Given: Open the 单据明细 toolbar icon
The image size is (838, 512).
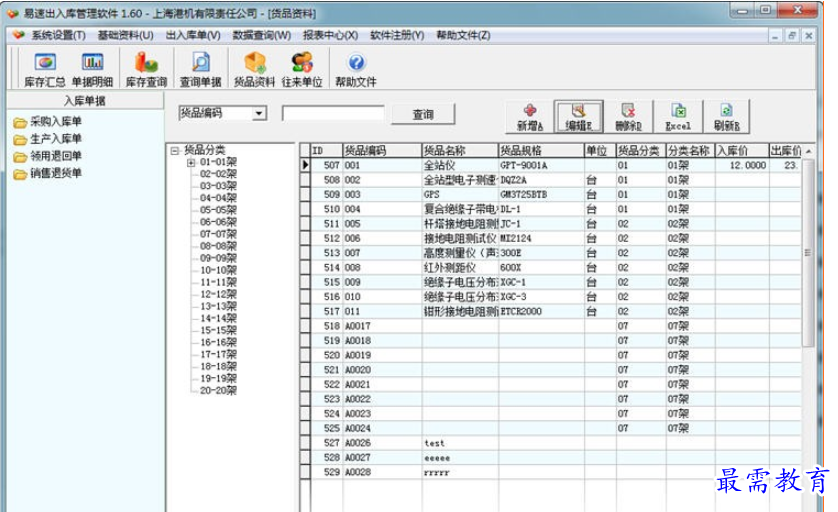Looking at the screenshot, I should point(92,69).
